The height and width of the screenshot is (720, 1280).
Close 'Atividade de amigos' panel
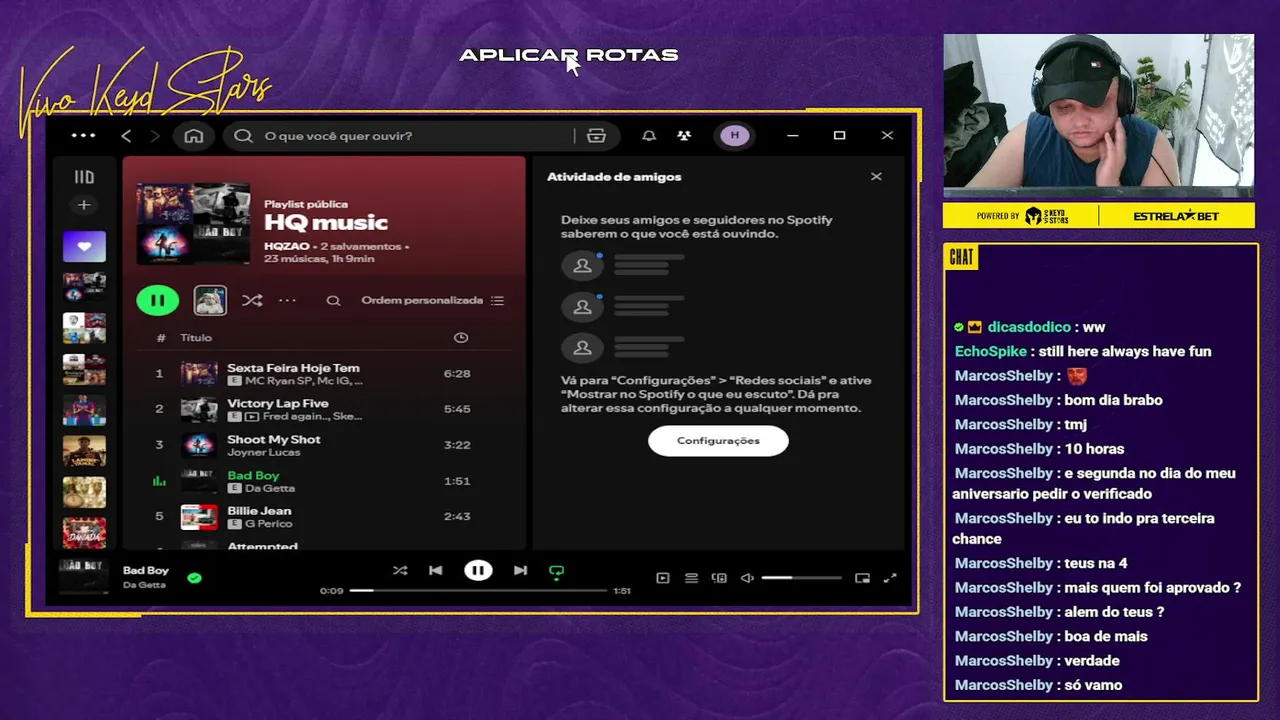click(x=876, y=177)
